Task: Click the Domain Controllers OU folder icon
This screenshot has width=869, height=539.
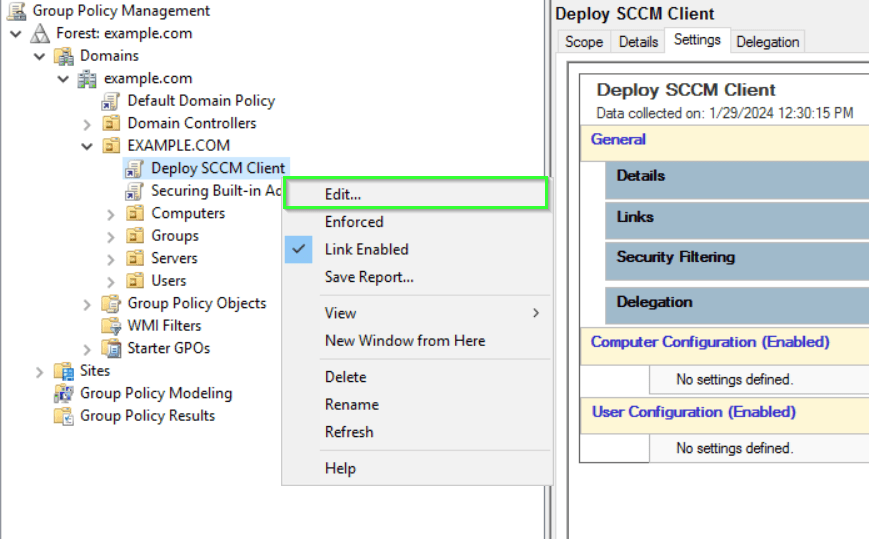Action: [x=111, y=123]
